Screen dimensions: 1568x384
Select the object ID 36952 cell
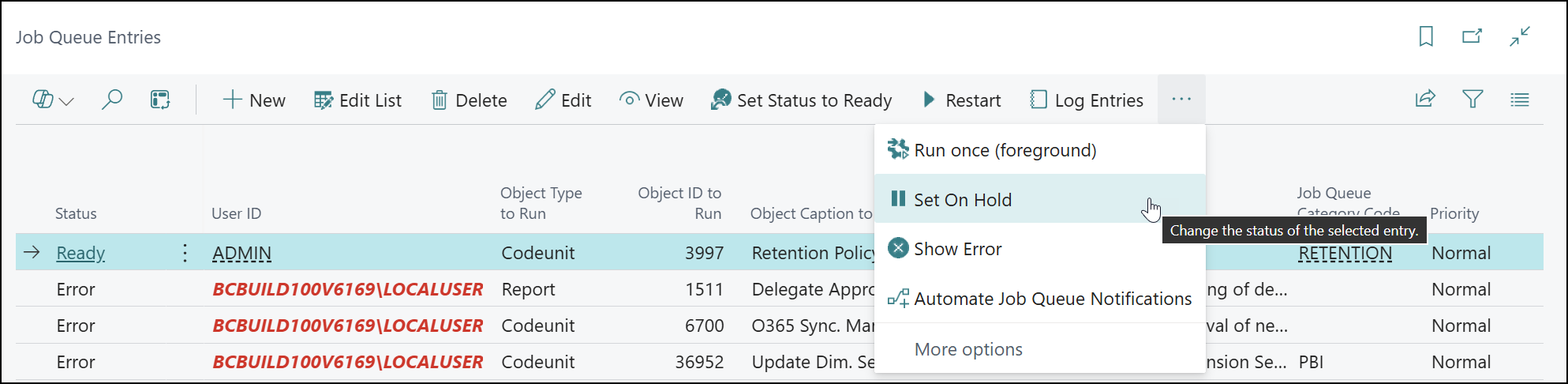click(x=699, y=362)
